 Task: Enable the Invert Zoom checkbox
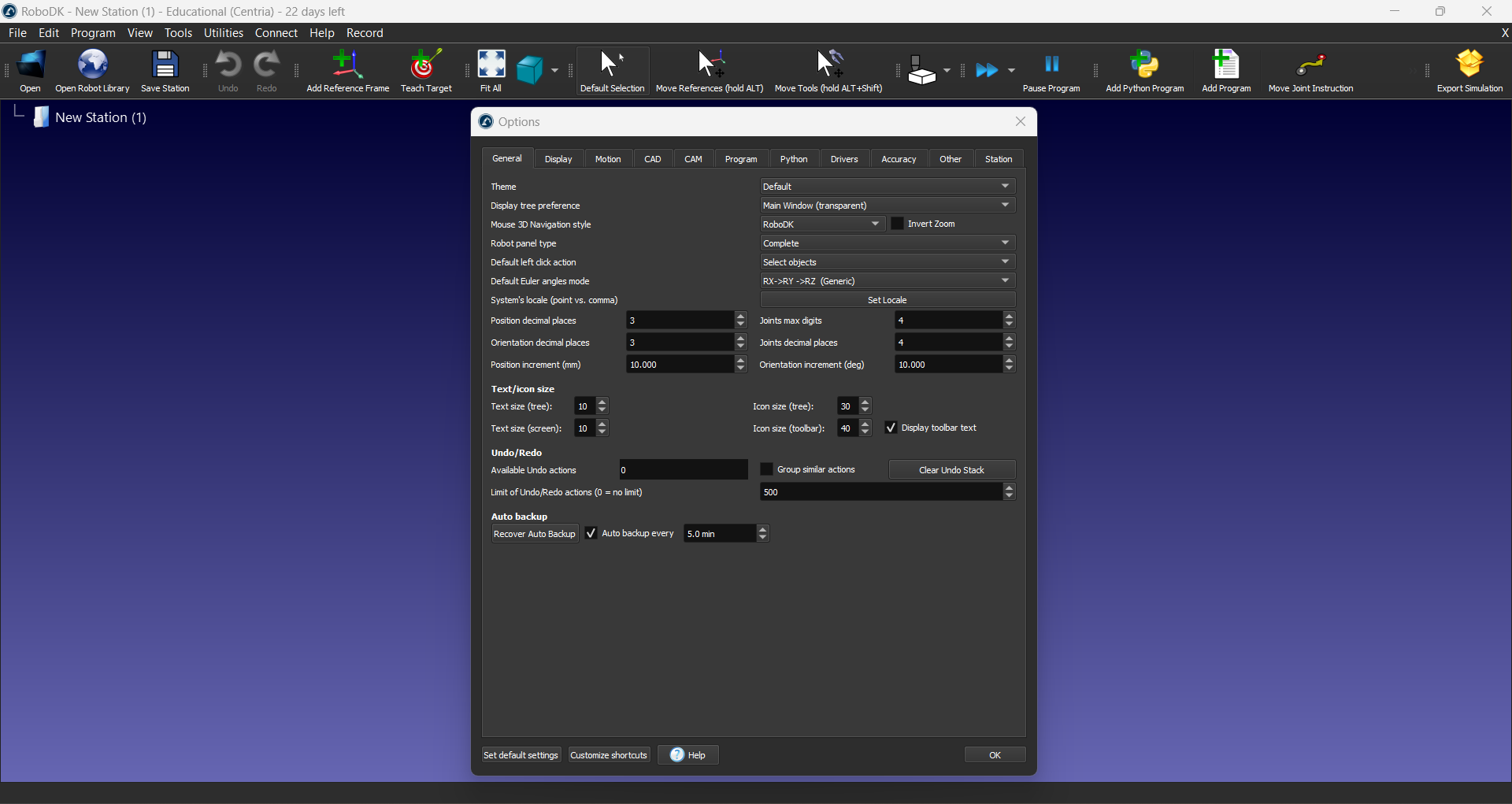[x=898, y=224]
